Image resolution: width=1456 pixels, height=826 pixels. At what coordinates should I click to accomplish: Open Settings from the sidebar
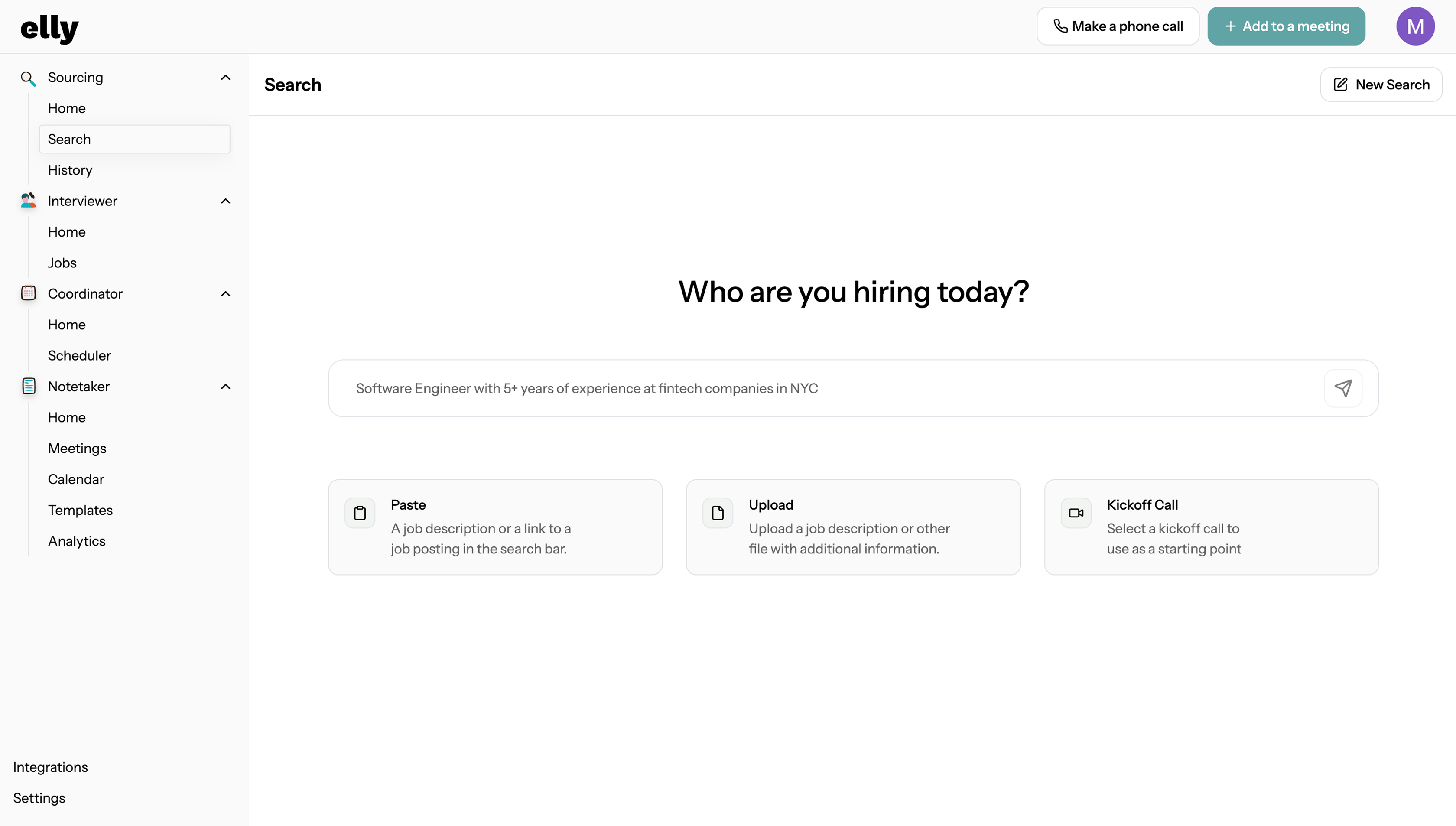[x=39, y=798]
